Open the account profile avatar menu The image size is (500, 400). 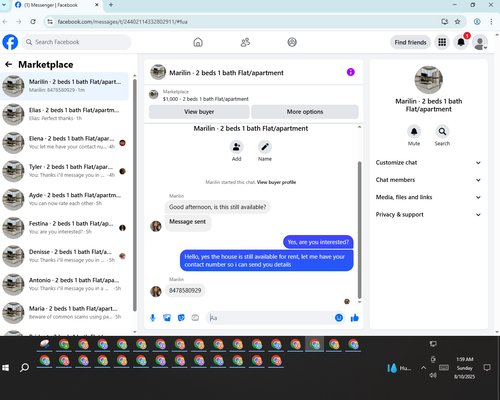480,42
